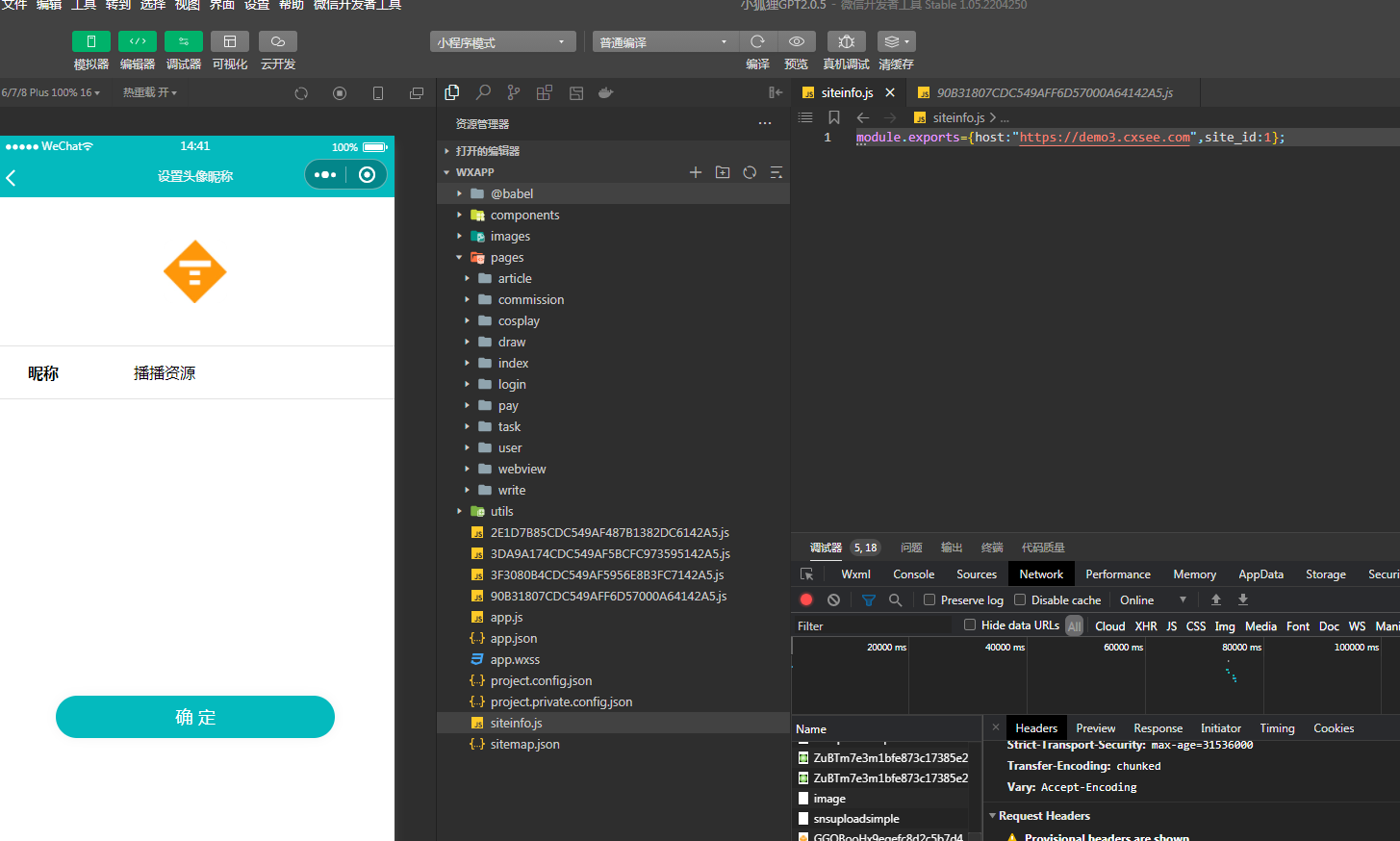Click the detach simulator window icon
Screen dimensions: 1400x841
coord(417,93)
